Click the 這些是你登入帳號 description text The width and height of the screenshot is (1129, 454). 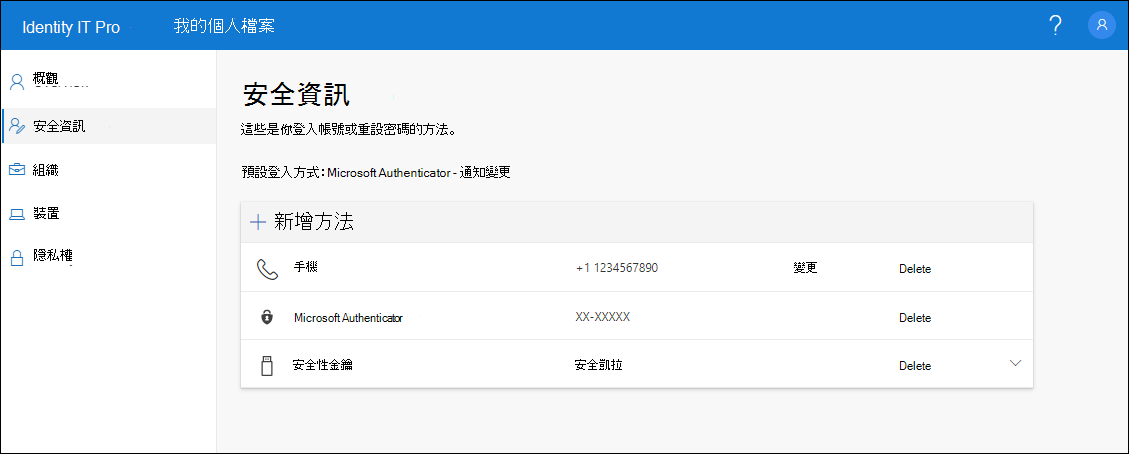coord(350,131)
